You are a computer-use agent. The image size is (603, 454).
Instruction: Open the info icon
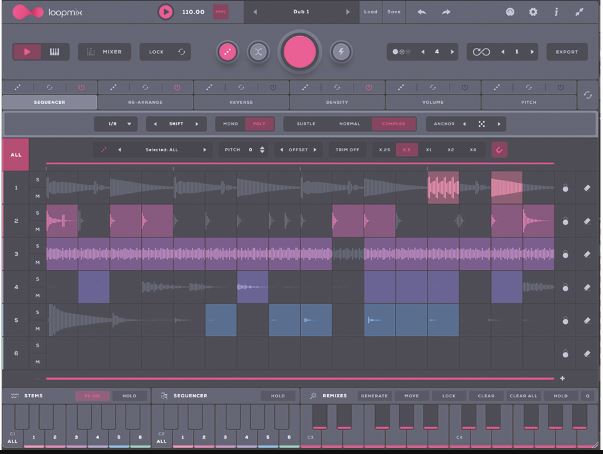[x=556, y=12]
